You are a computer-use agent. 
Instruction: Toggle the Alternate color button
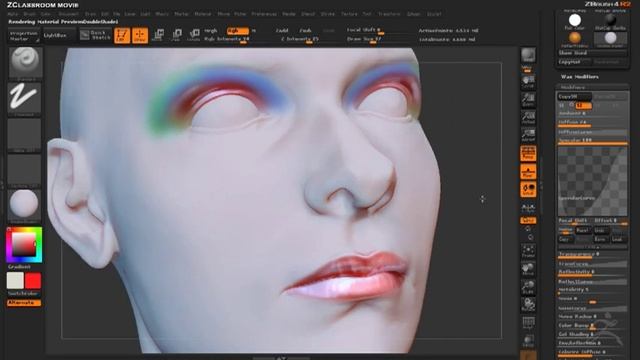pos(24,303)
